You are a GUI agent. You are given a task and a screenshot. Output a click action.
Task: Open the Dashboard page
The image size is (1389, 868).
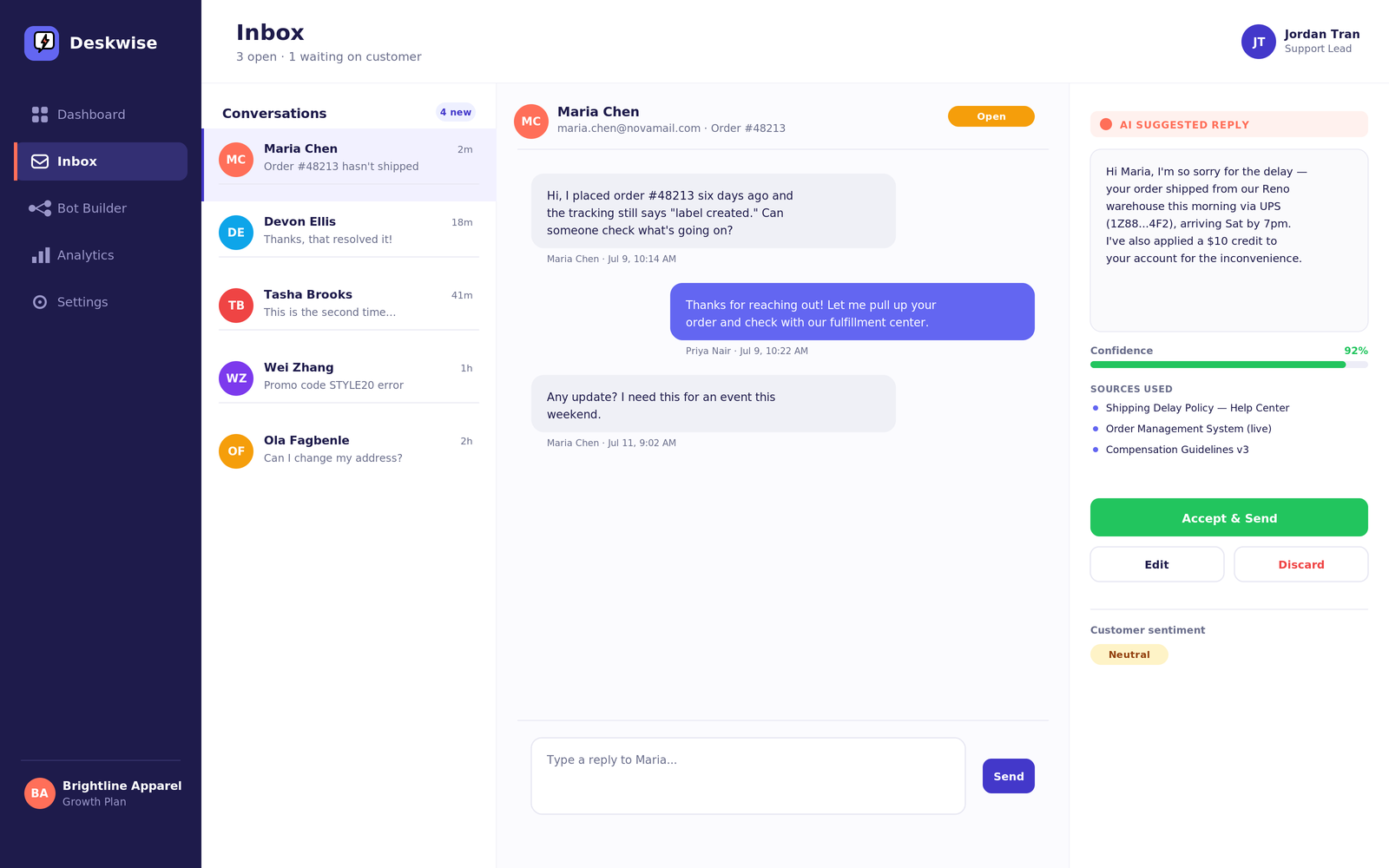coord(101,115)
